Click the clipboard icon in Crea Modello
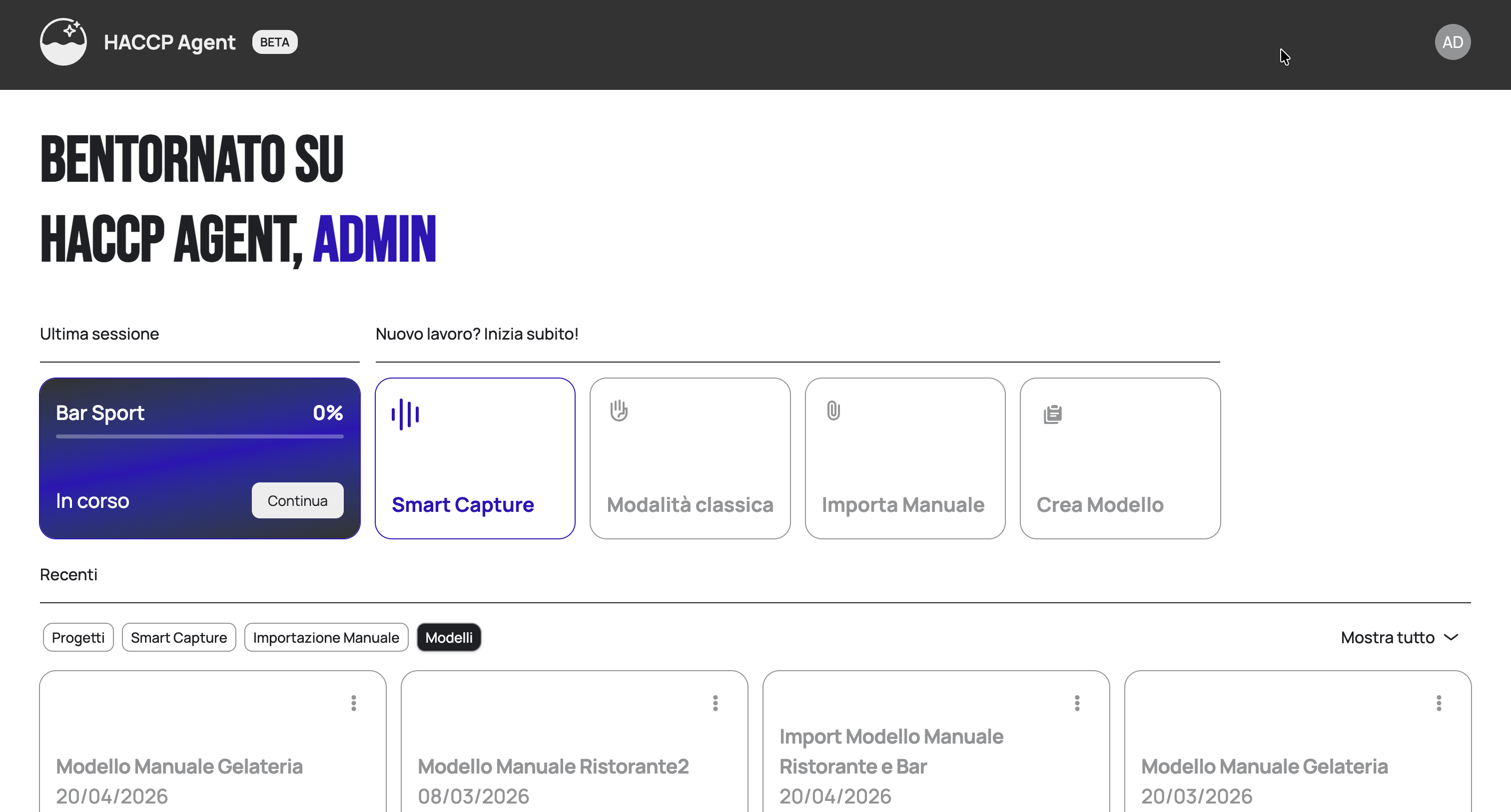Screen dimensions: 1511x812 coord(1052,414)
